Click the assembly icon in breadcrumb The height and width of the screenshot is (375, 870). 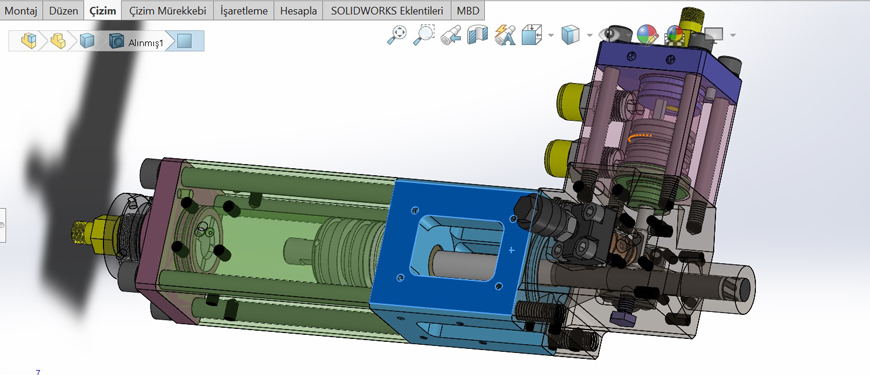click(28, 40)
